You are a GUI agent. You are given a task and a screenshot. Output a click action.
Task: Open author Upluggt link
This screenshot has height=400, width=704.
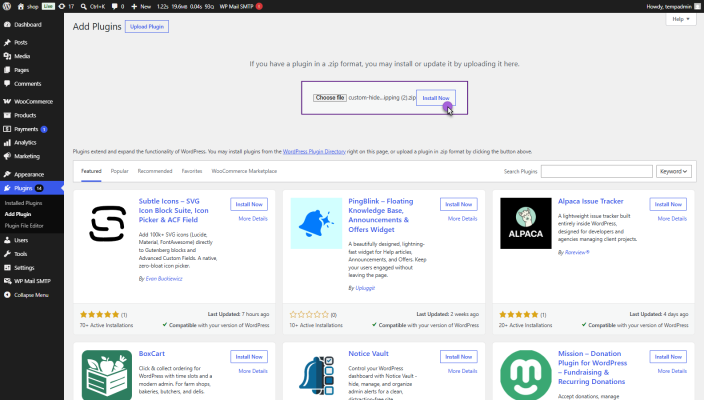pyautogui.click(x=365, y=288)
